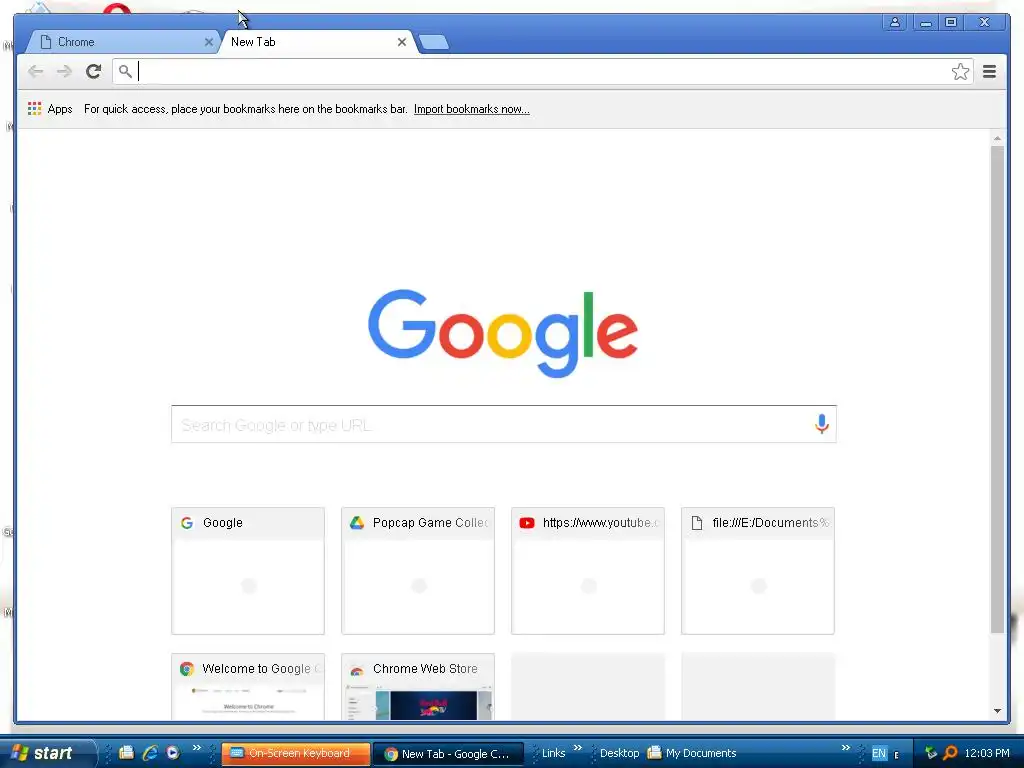
Task: Go back with the back arrow
Action: (36, 71)
